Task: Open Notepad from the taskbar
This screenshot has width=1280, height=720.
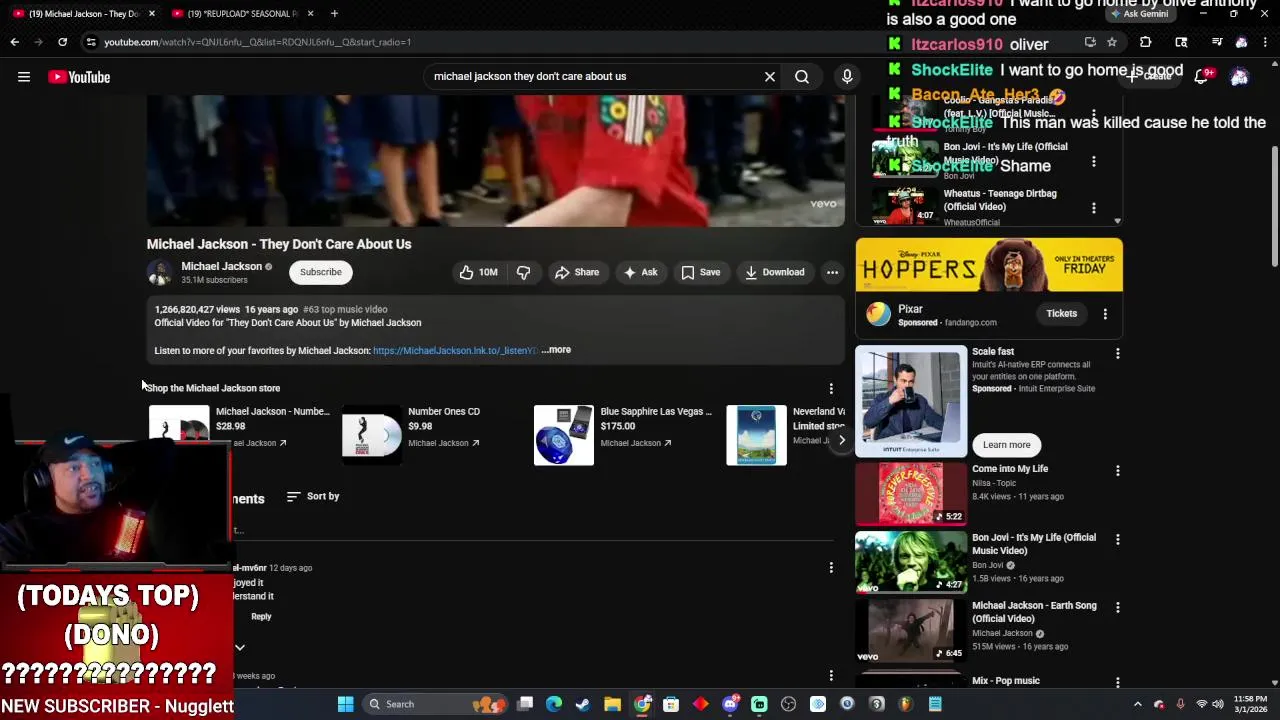Action: (x=935, y=704)
